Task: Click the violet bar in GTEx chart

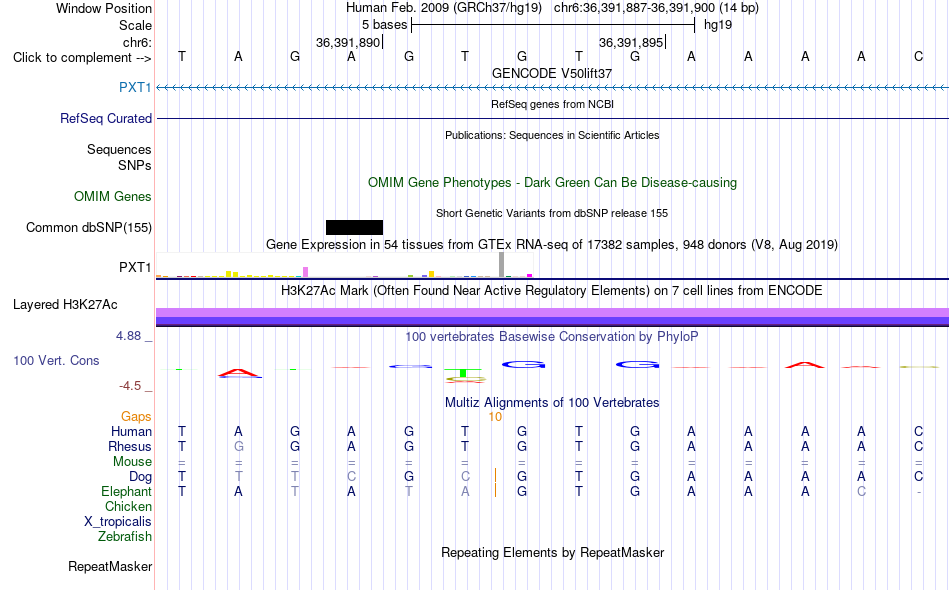Action: coord(305,272)
